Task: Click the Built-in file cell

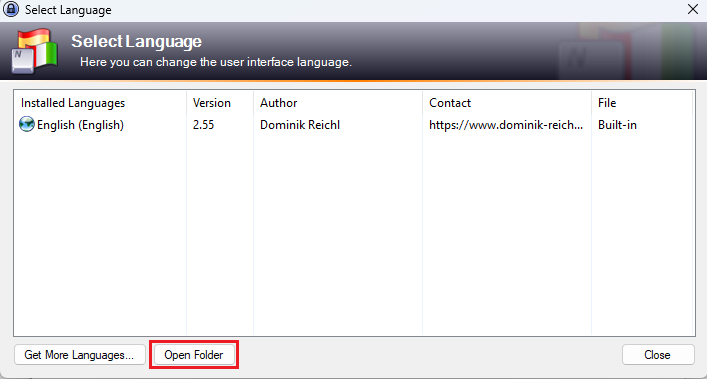Action: point(617,125)
